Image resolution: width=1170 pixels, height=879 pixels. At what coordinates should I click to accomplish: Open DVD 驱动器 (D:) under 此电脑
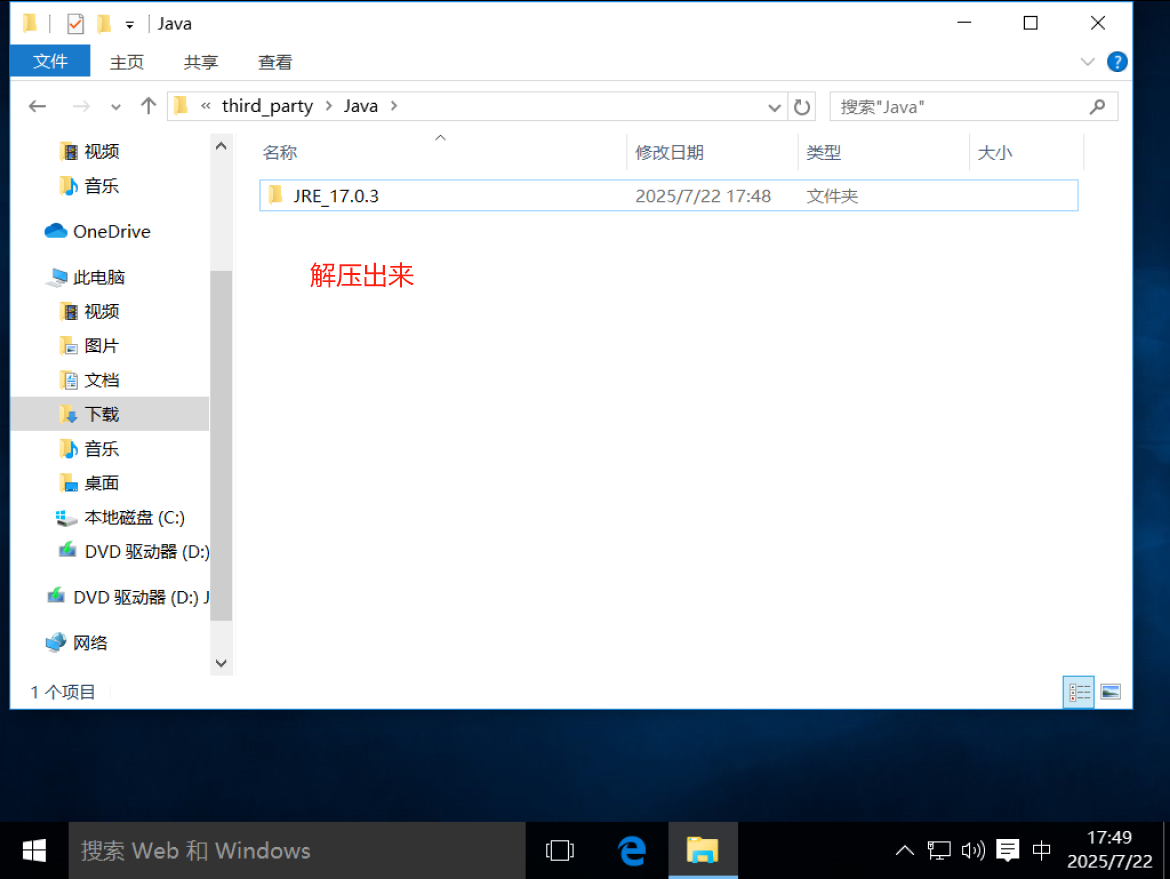[x=146, y=551]
